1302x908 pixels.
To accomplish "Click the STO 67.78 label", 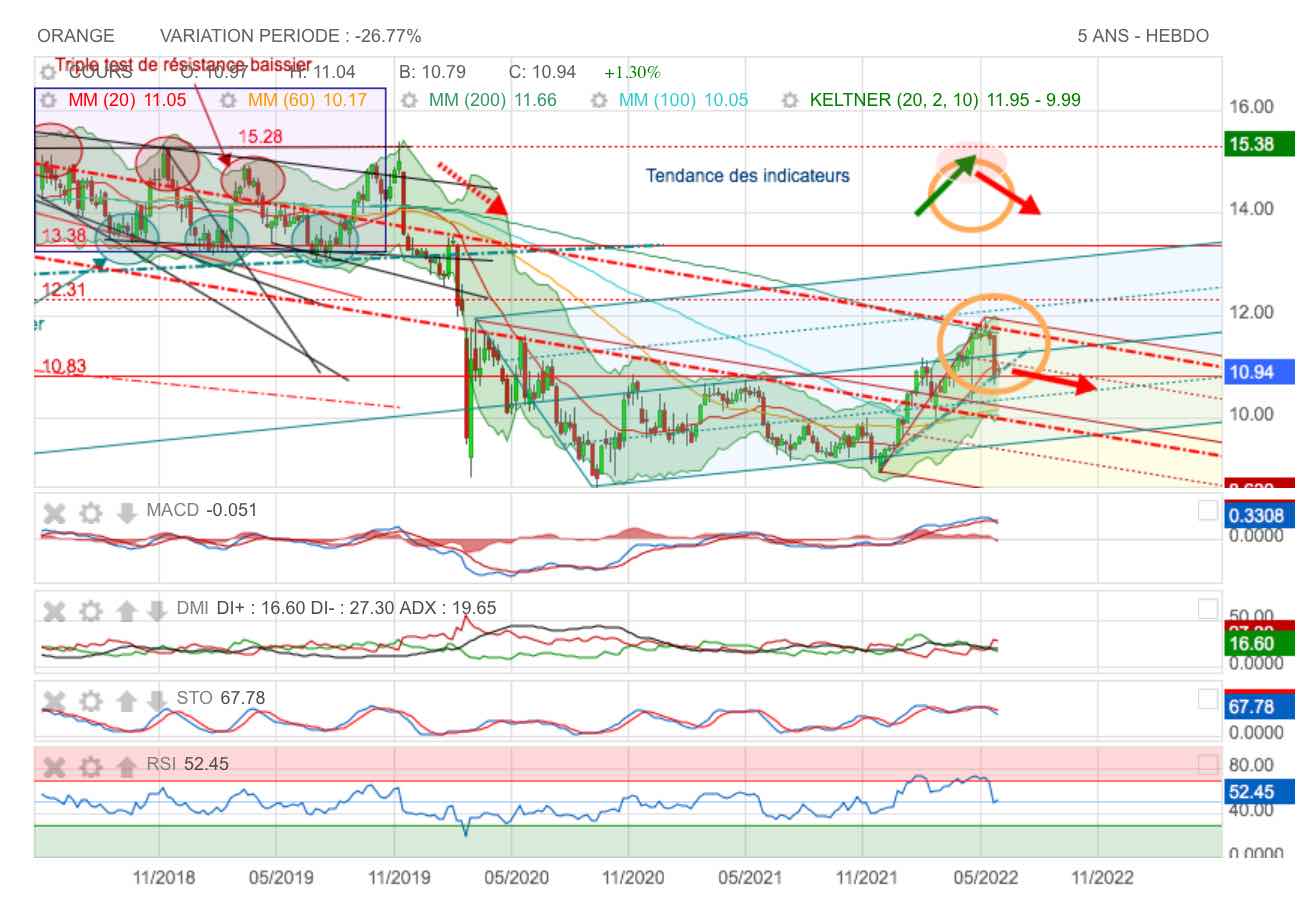I will [221, 697].
